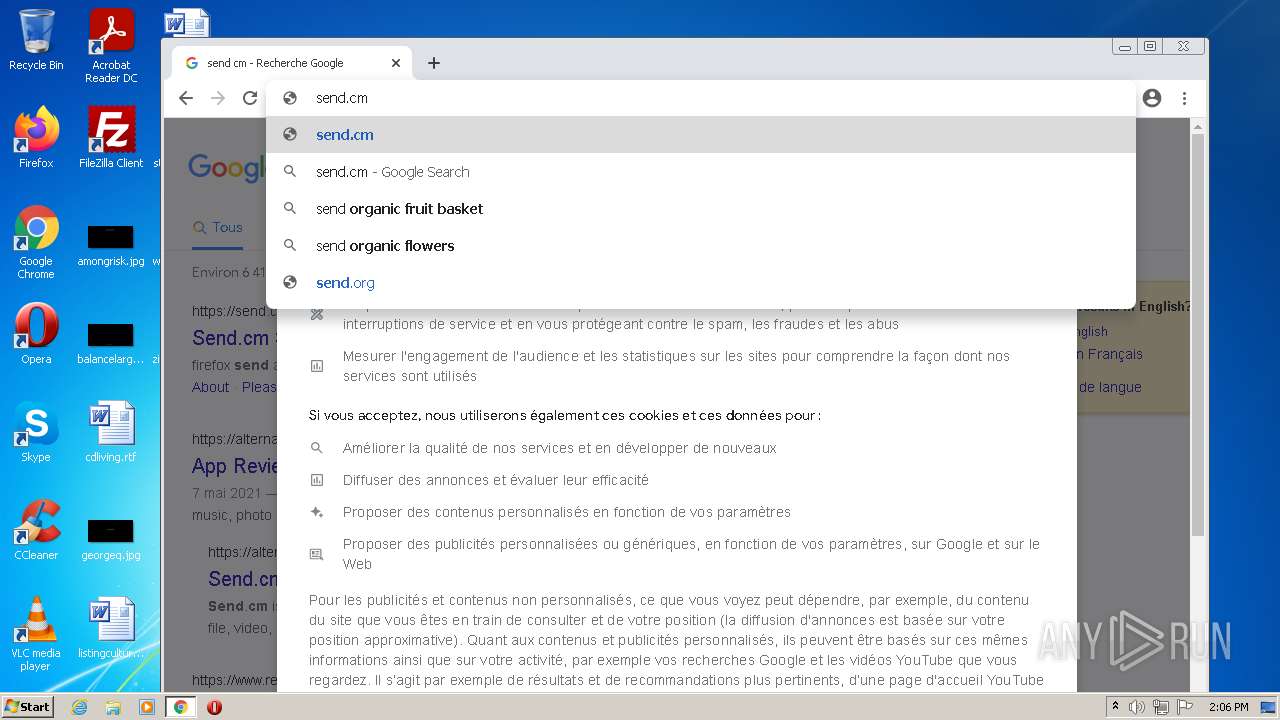Open balancelarg image file on desktop
This screenshot has height=720, width=1280.
tap(111, 344)
